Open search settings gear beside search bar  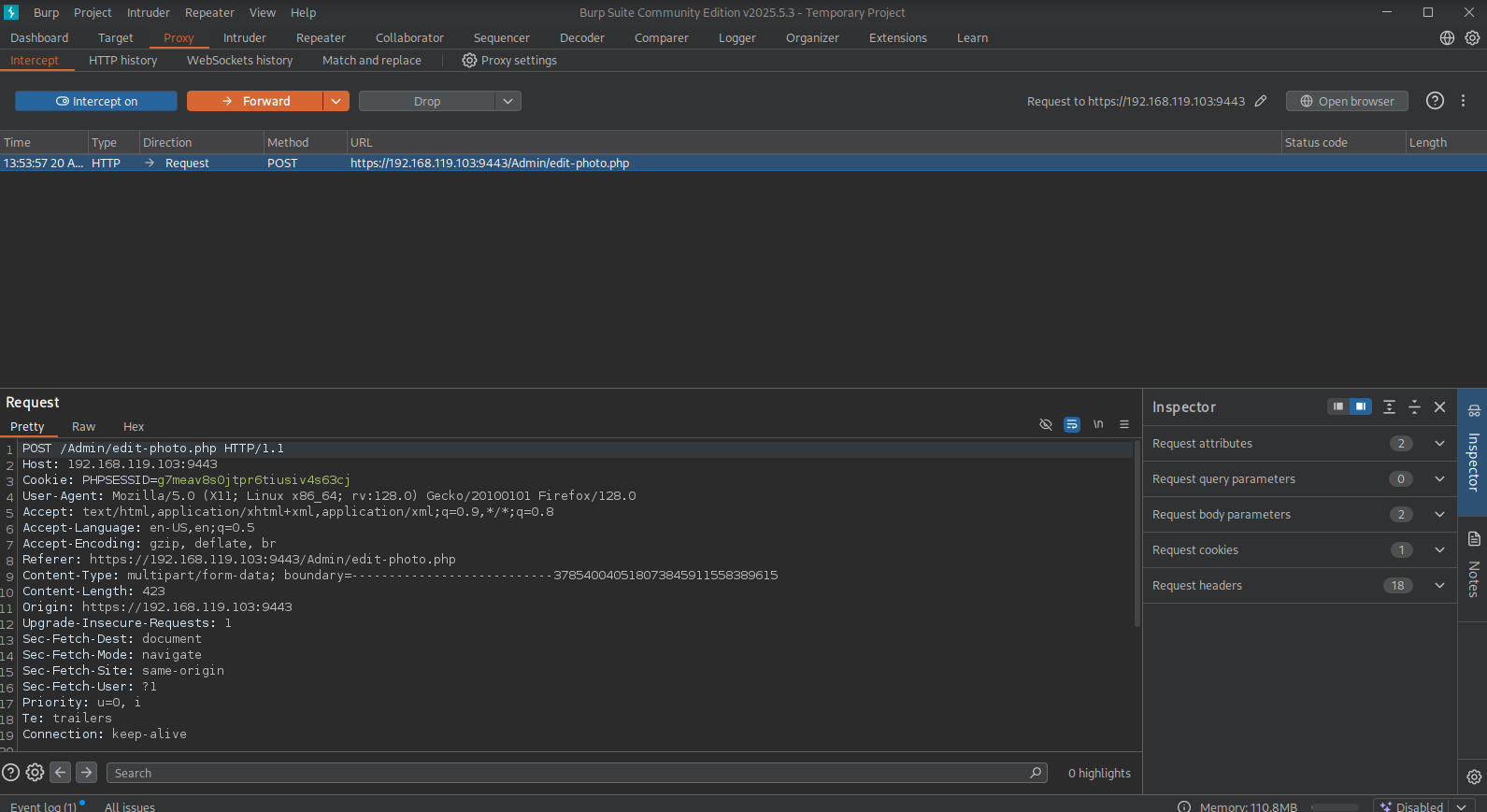(x=35, y=773)
